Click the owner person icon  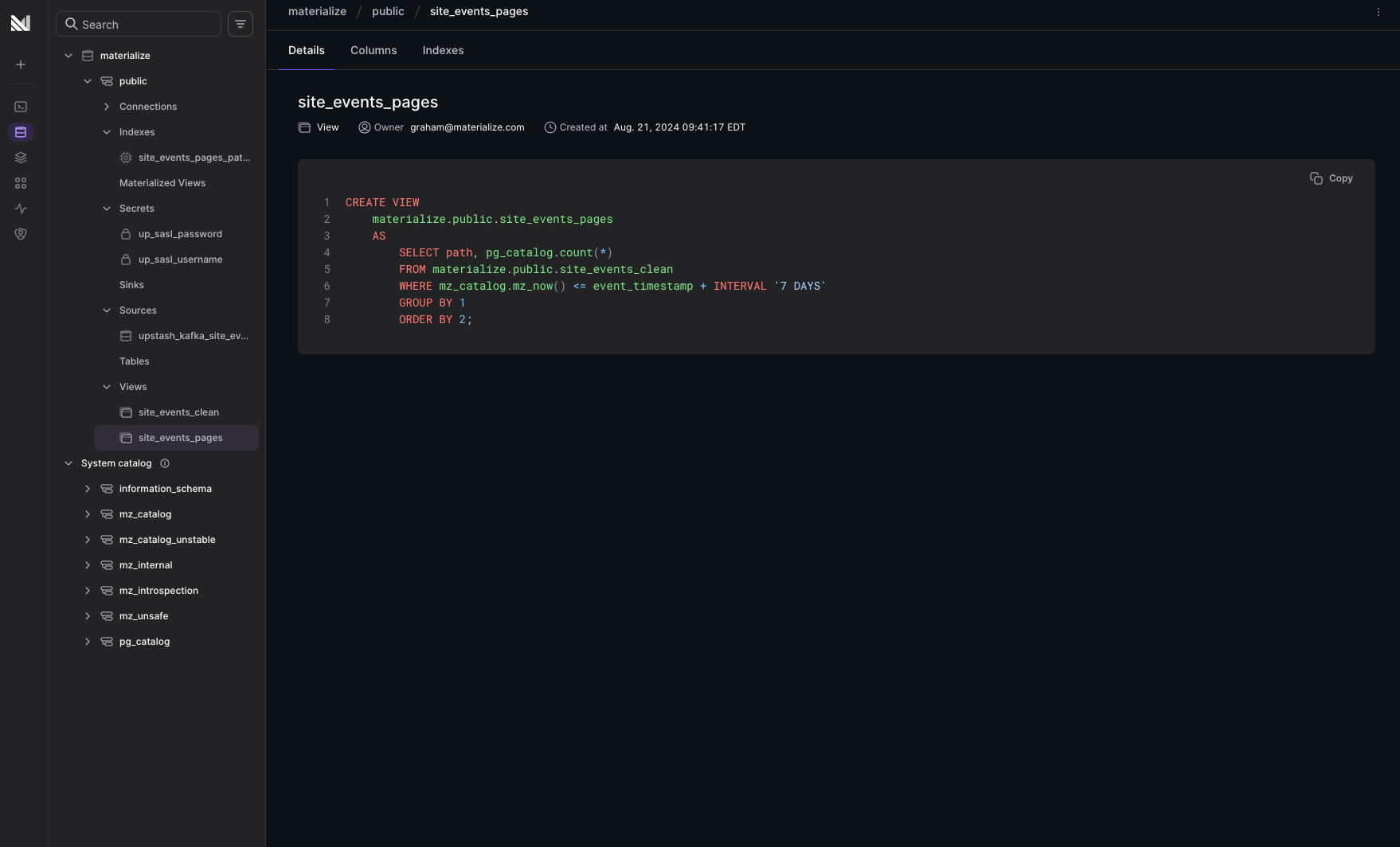pos(365,127)
